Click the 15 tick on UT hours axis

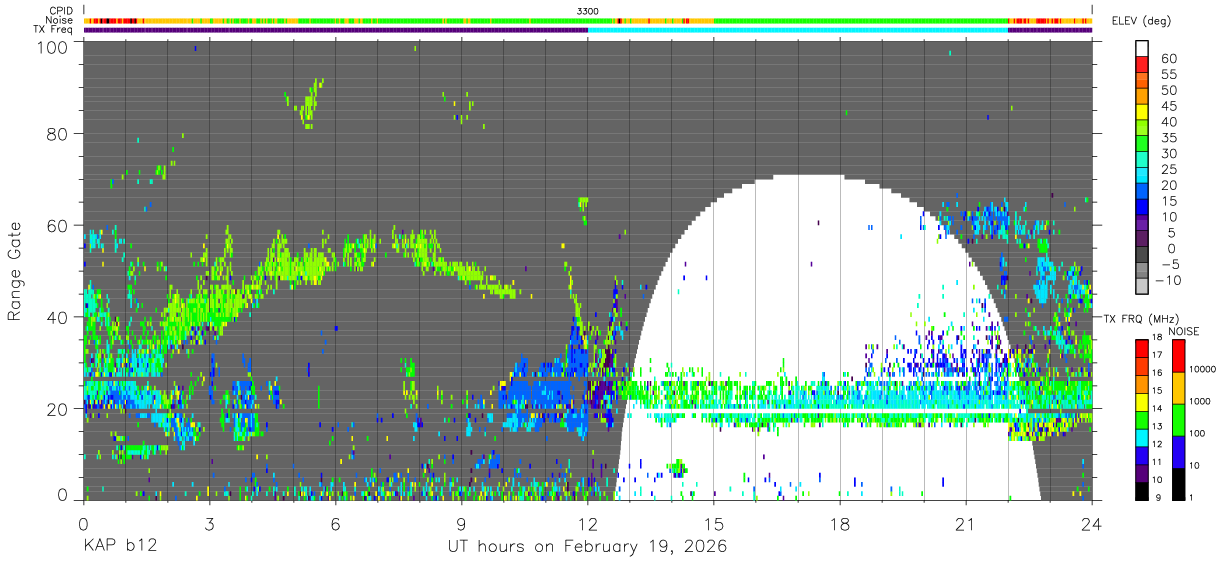point(714,523)
